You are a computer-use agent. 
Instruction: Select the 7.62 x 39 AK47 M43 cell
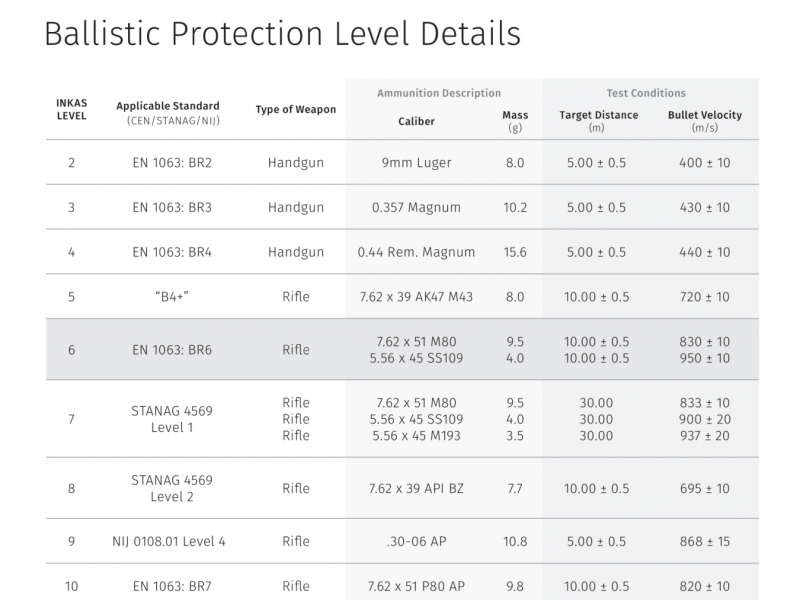tap(416, 297)
